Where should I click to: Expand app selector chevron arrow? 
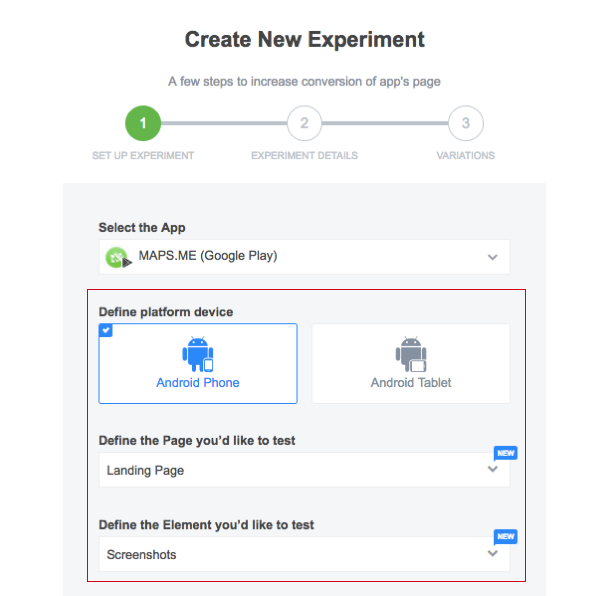coord(493,257)
